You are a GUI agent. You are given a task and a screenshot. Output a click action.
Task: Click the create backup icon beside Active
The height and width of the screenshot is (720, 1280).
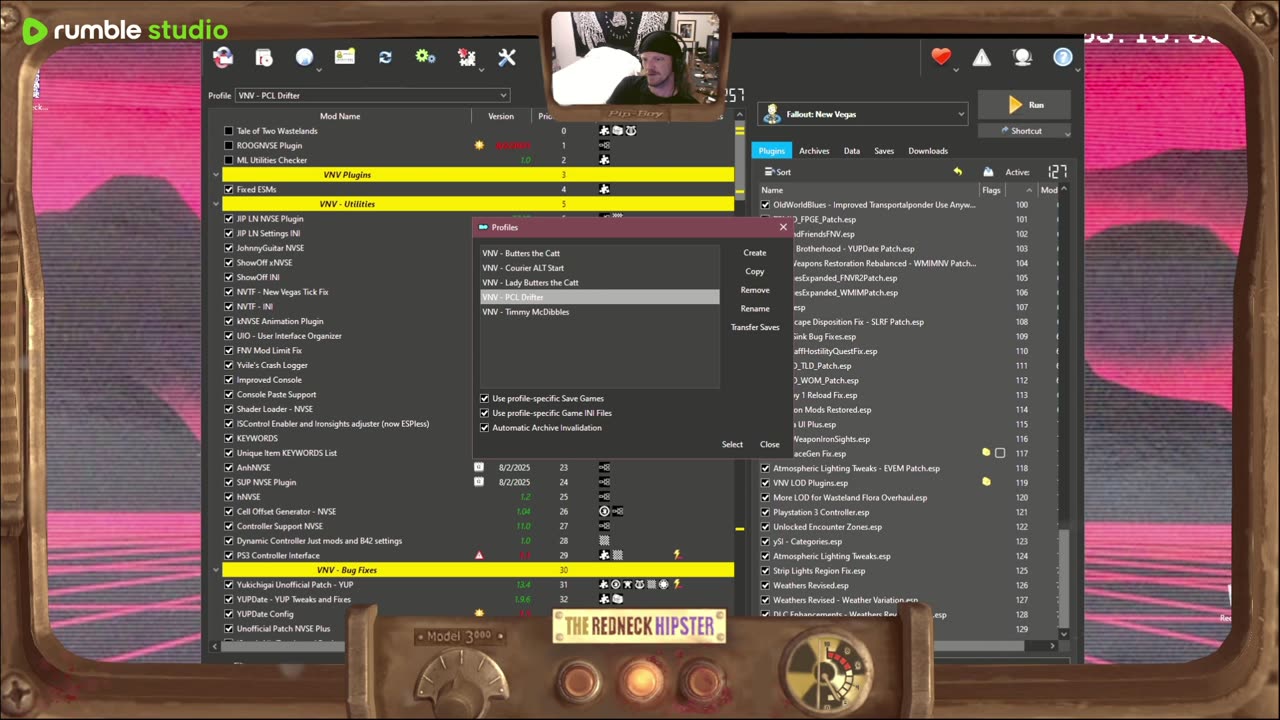click(x=988, y=172)
